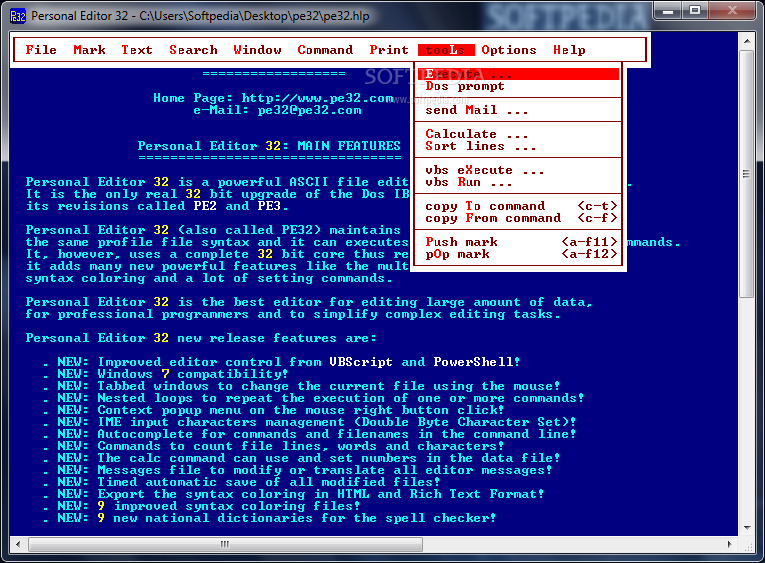Screen dimensions: 765x563
Task: Minimize the Personal Editor 32 window
Action: coord(668,11)
